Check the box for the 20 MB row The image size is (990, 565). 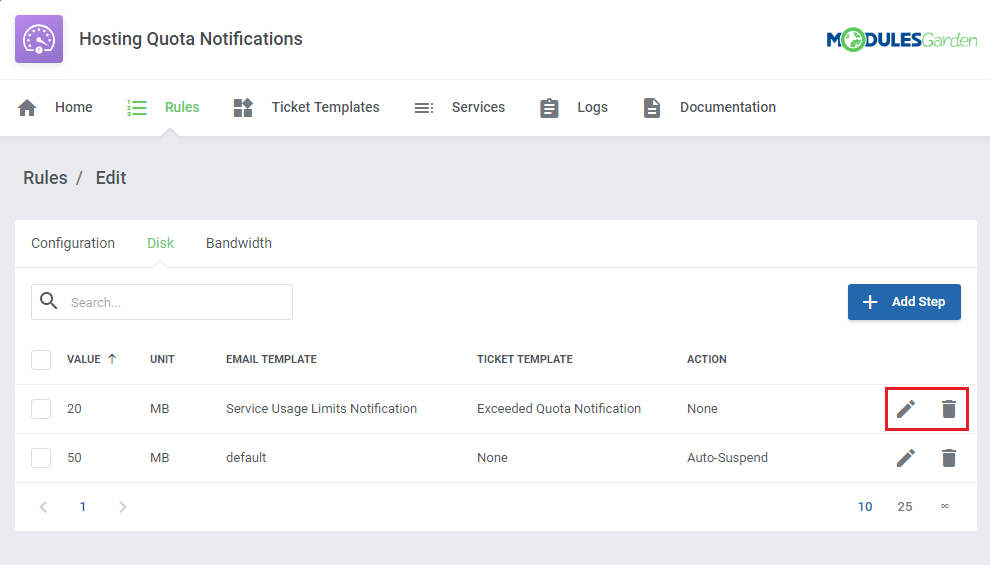pyautogui.click(x=41, y=409)
